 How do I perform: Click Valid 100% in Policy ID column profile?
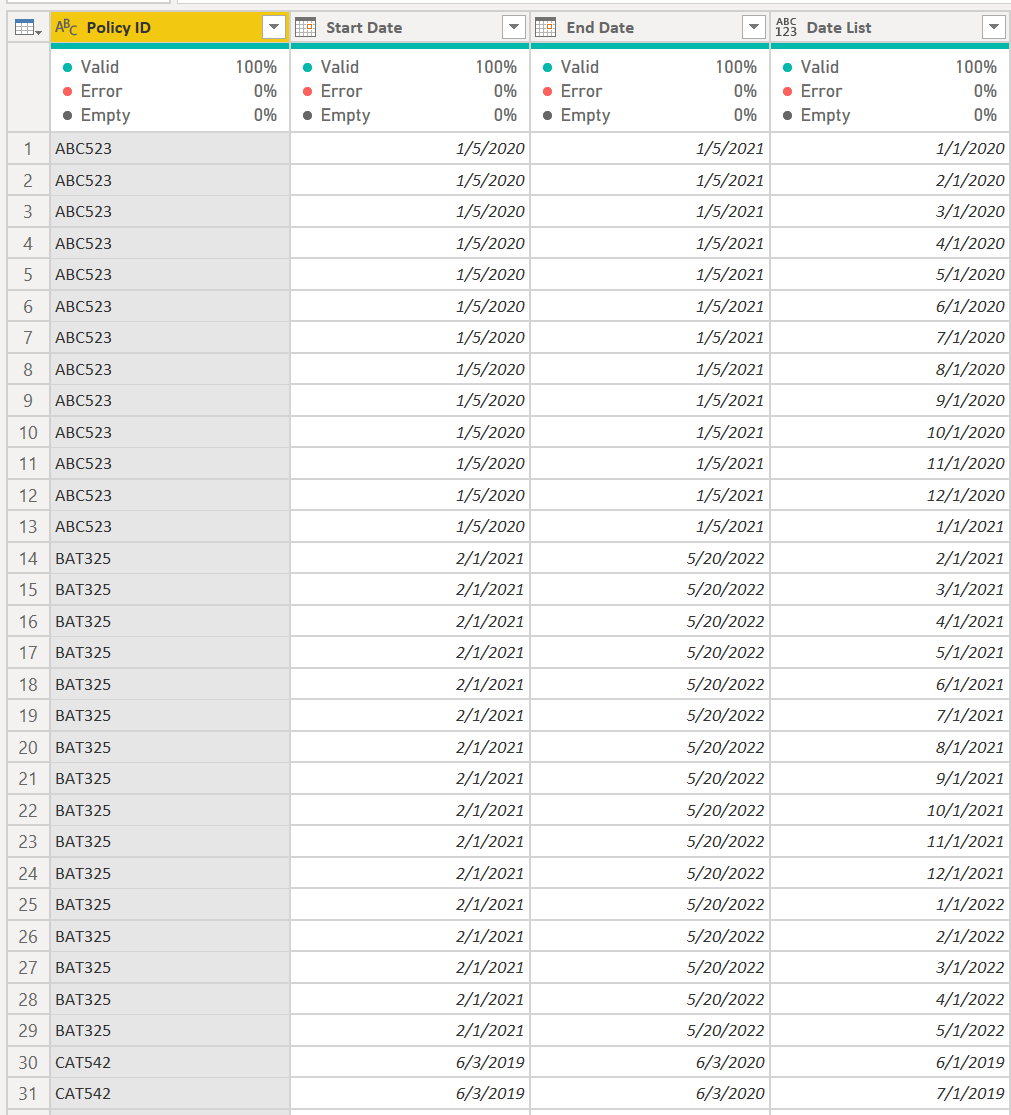(x=170, y=67)
